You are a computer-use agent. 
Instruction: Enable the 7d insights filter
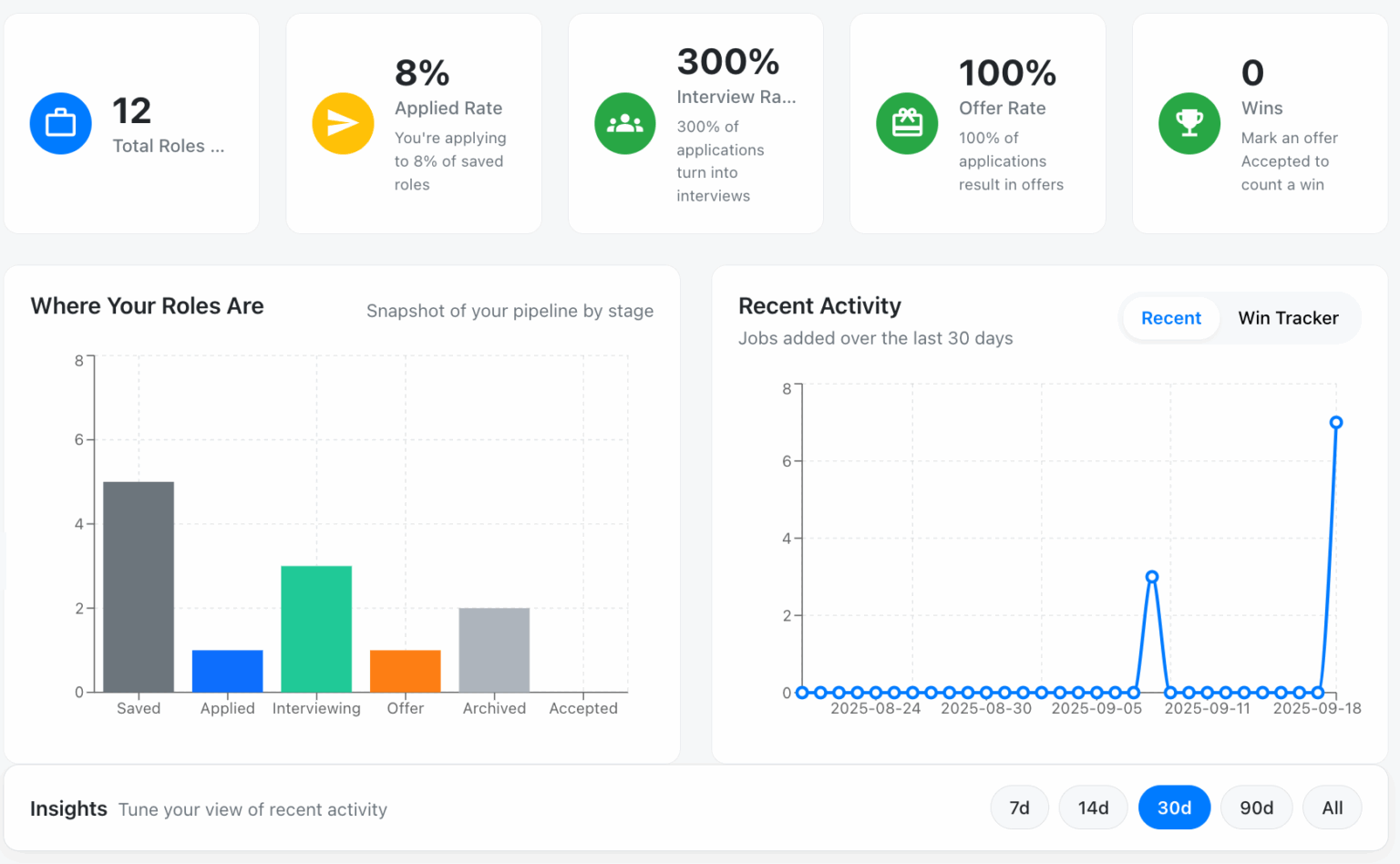(x=1019, y=807)
